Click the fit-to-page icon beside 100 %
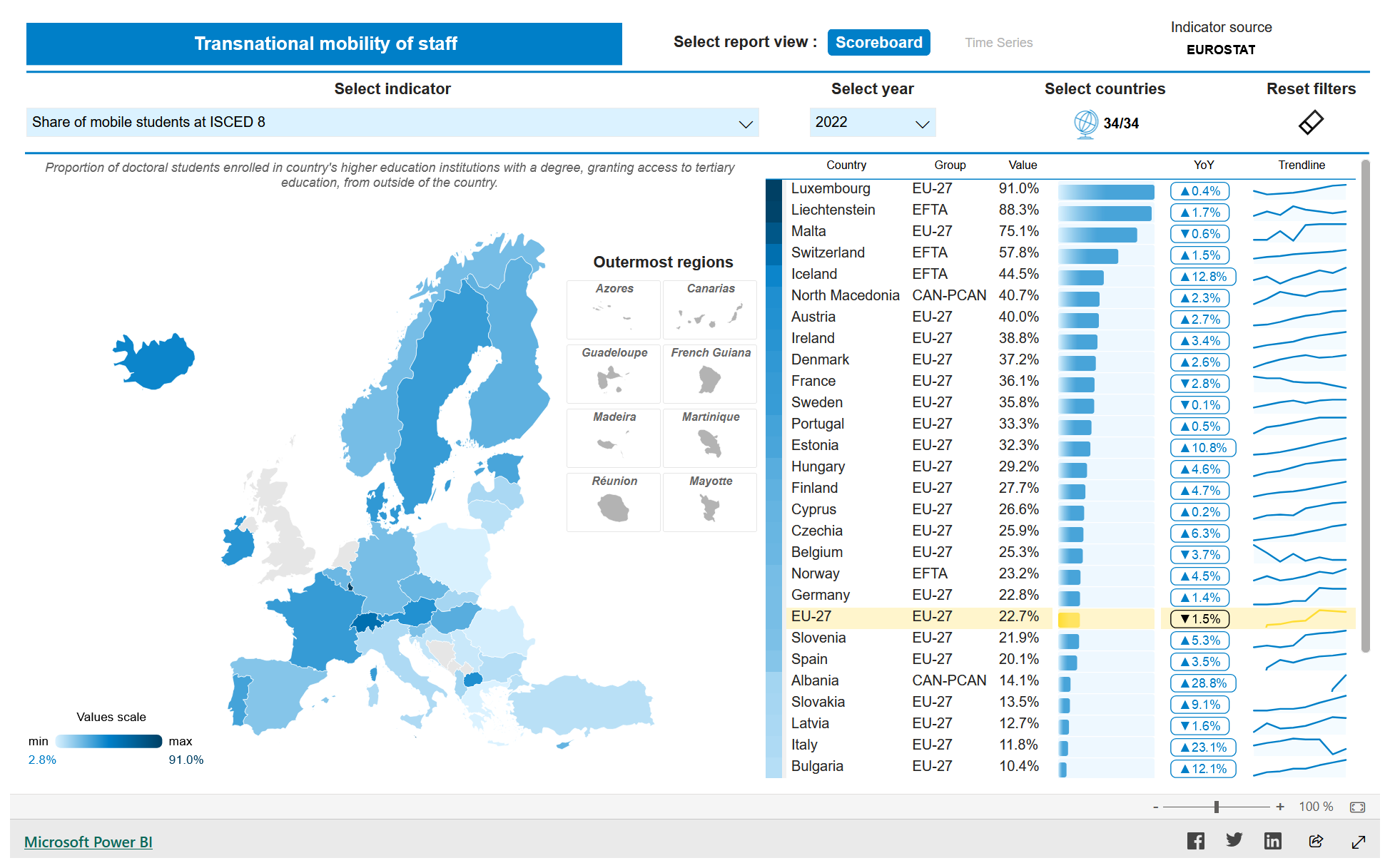The width and height of the screenshot is (1390, 868). pos(1357,807)
